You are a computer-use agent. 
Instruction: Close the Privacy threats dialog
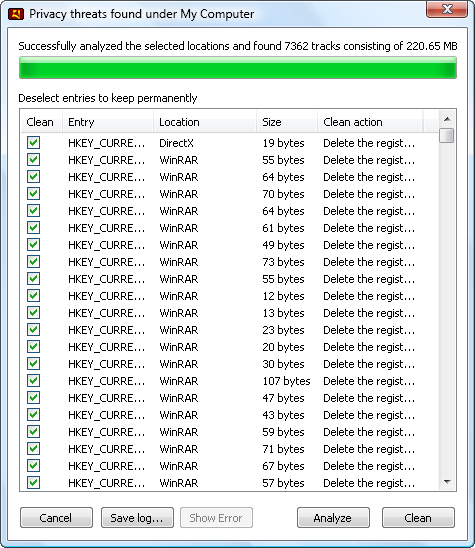pyautogui.click(x=447, y=9)
